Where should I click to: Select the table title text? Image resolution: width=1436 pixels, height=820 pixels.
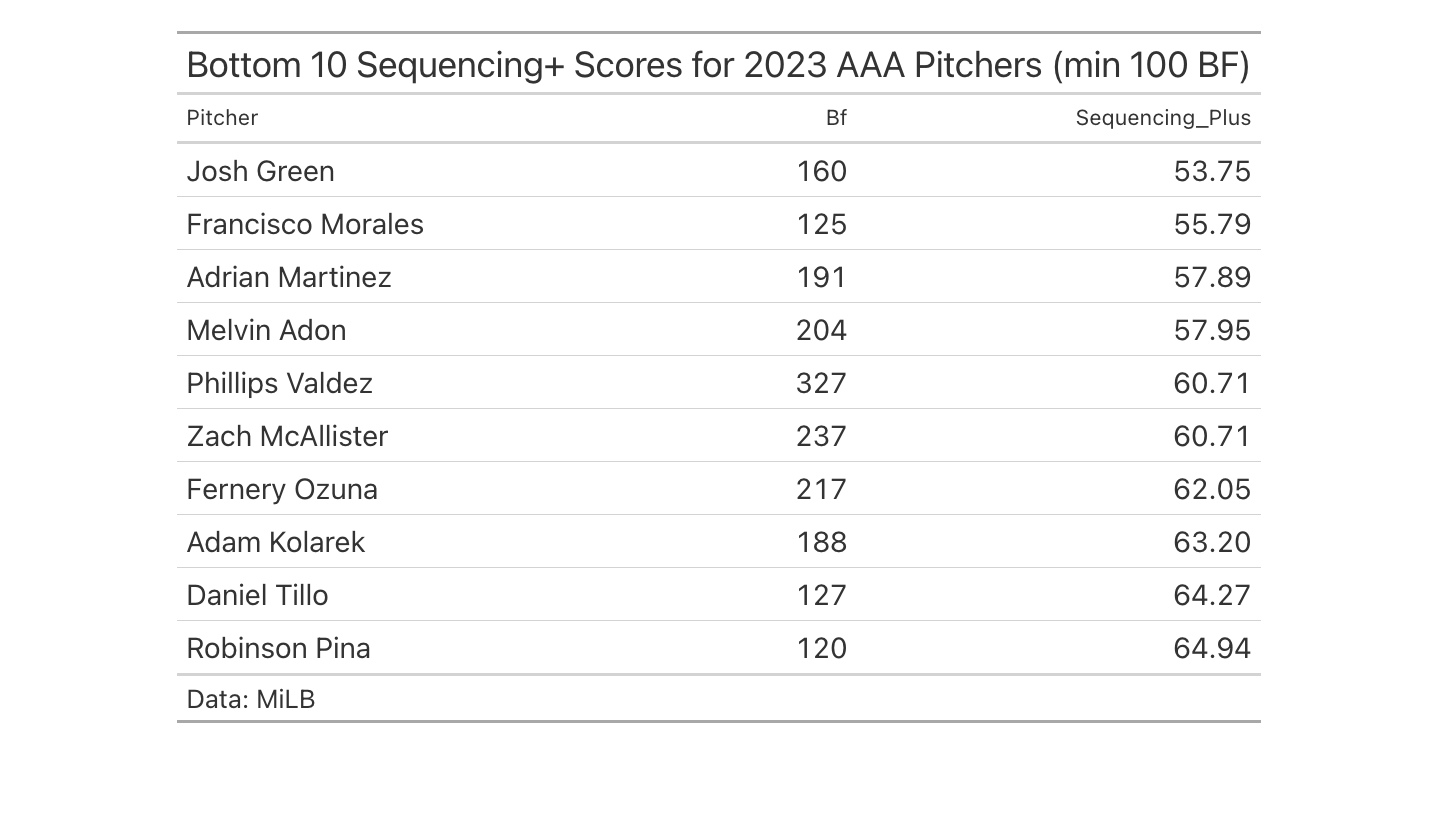[718, 65]
